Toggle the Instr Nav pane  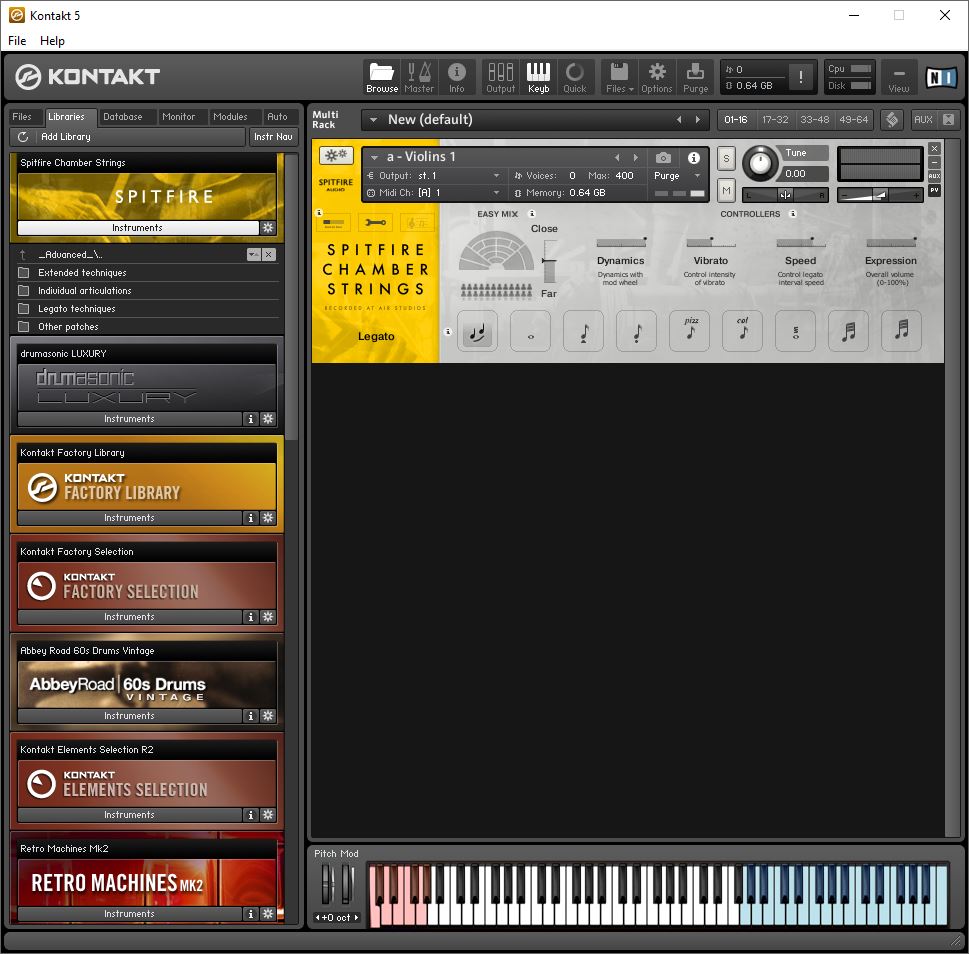273,137
